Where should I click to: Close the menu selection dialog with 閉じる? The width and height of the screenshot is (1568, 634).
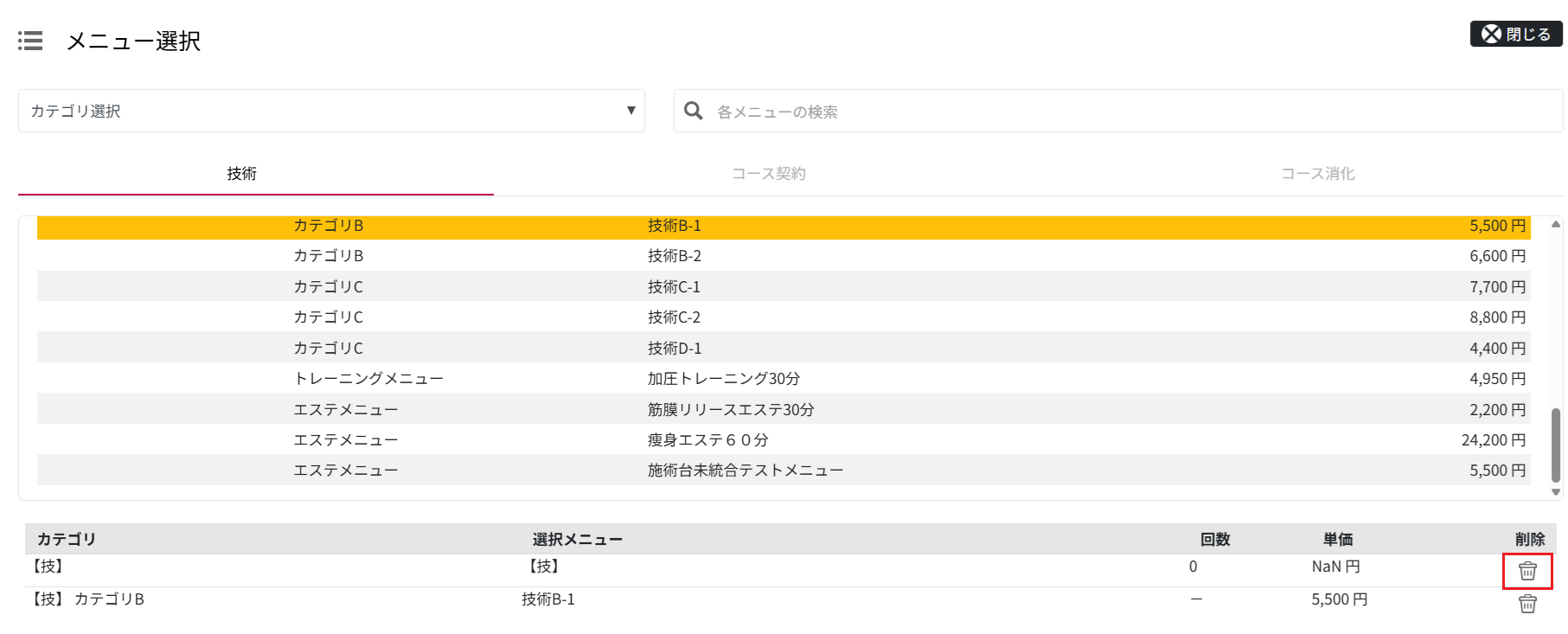pos(1515,34)
